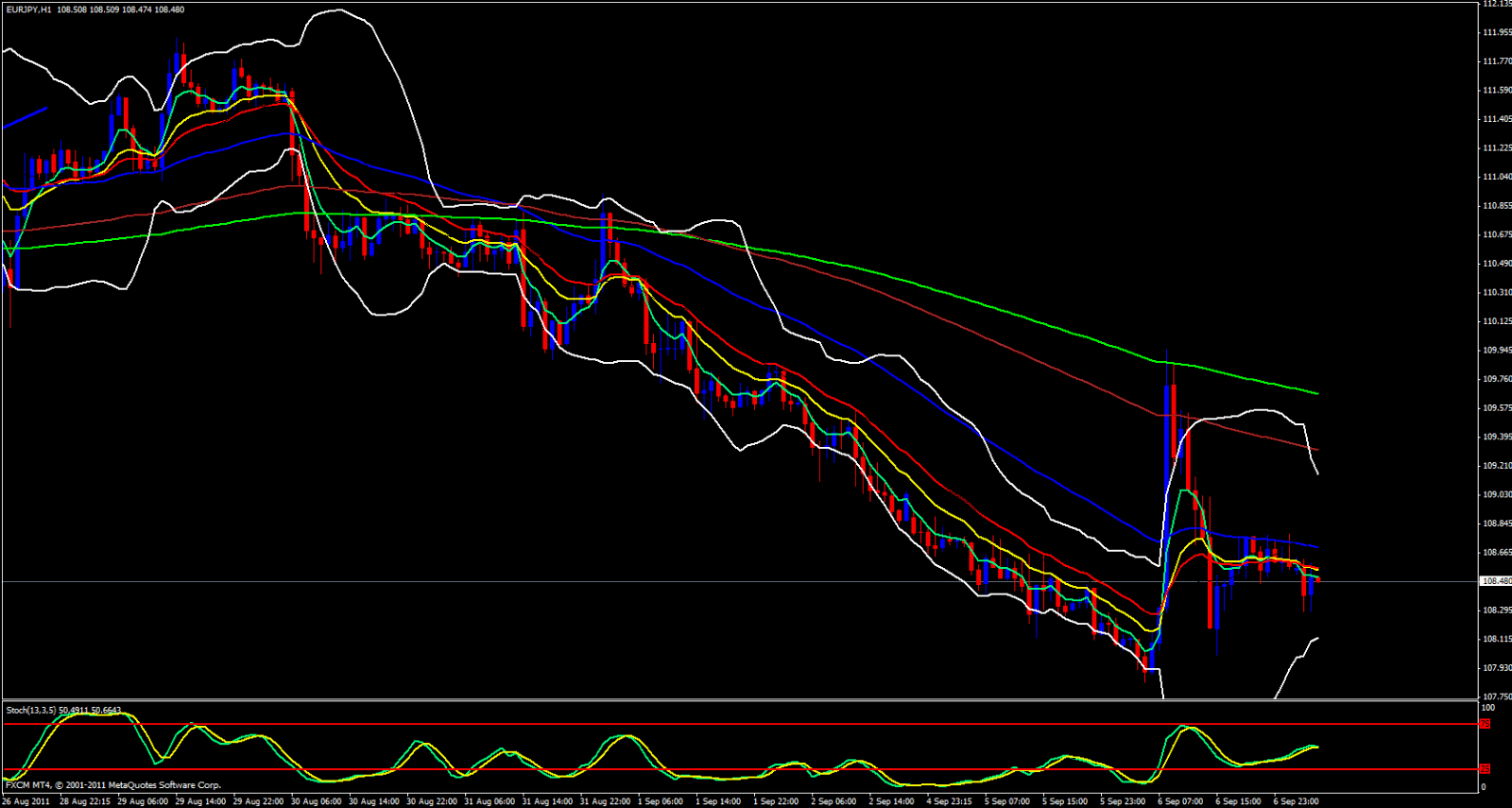1512x808 pixels.
Task: Click the 108.665 price axis label
Action: click(x=1496, y=553)
